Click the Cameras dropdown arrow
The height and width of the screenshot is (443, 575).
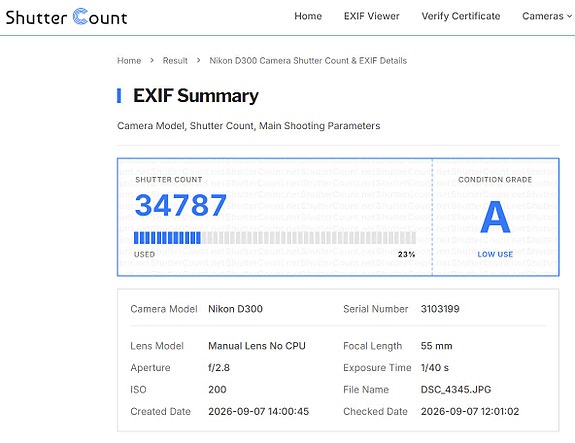pyautogui.click(x=569, y=17)
